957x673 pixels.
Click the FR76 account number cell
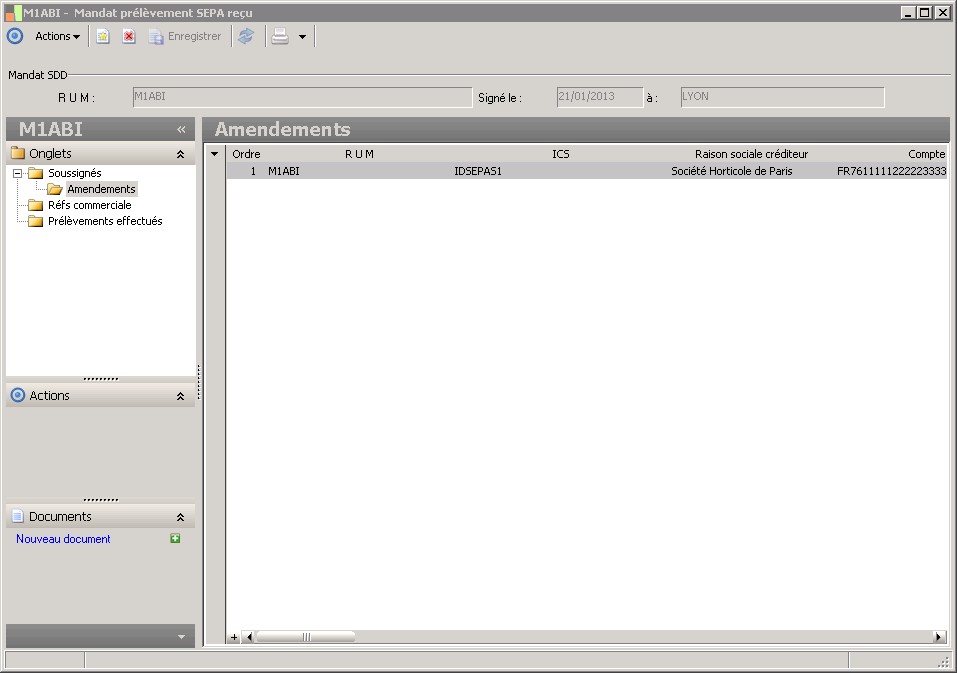point(891,171)
